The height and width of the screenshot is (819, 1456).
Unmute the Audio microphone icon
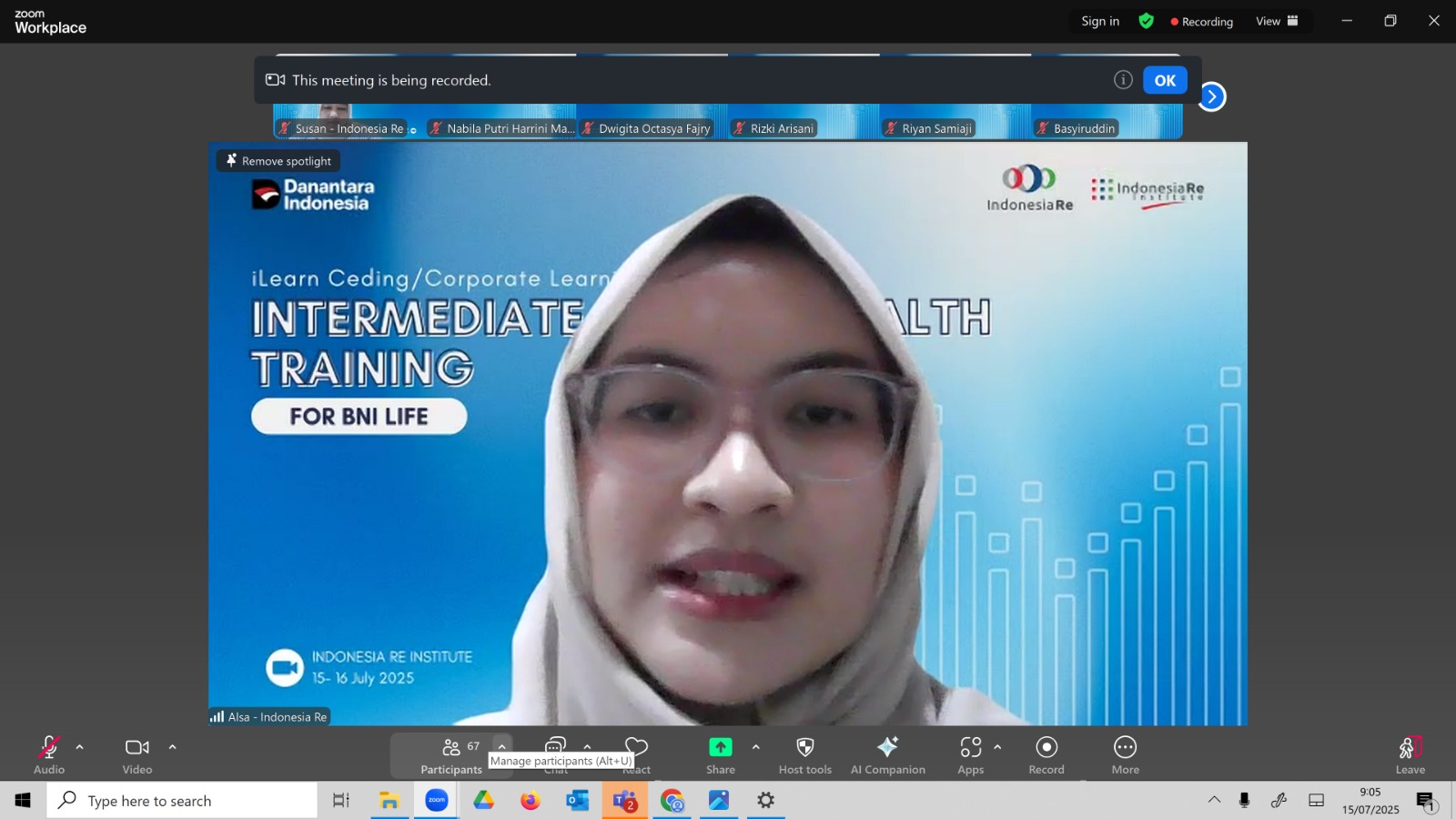[49, 747]
